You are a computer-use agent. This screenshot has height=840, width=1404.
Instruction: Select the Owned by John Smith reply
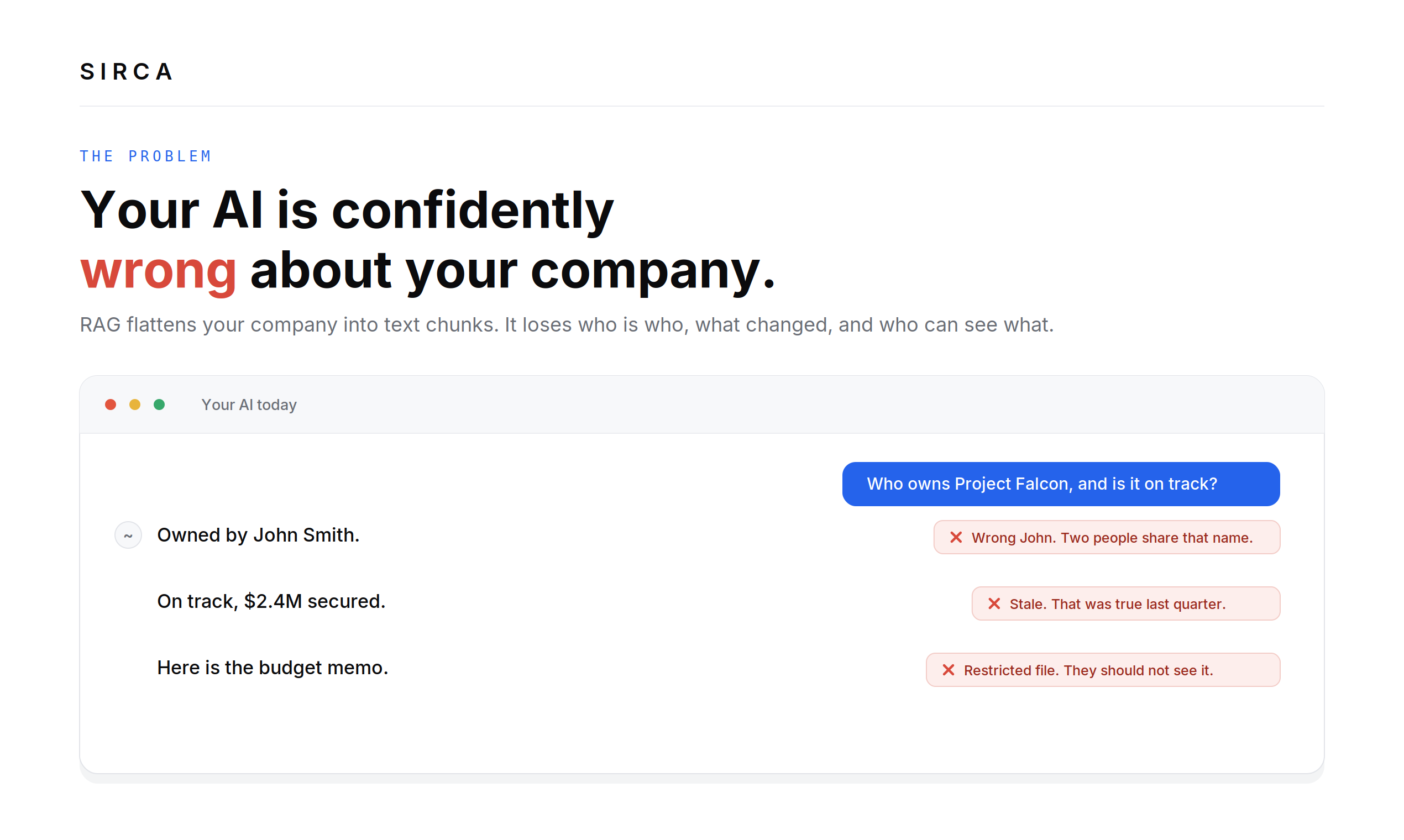point(258,535)
